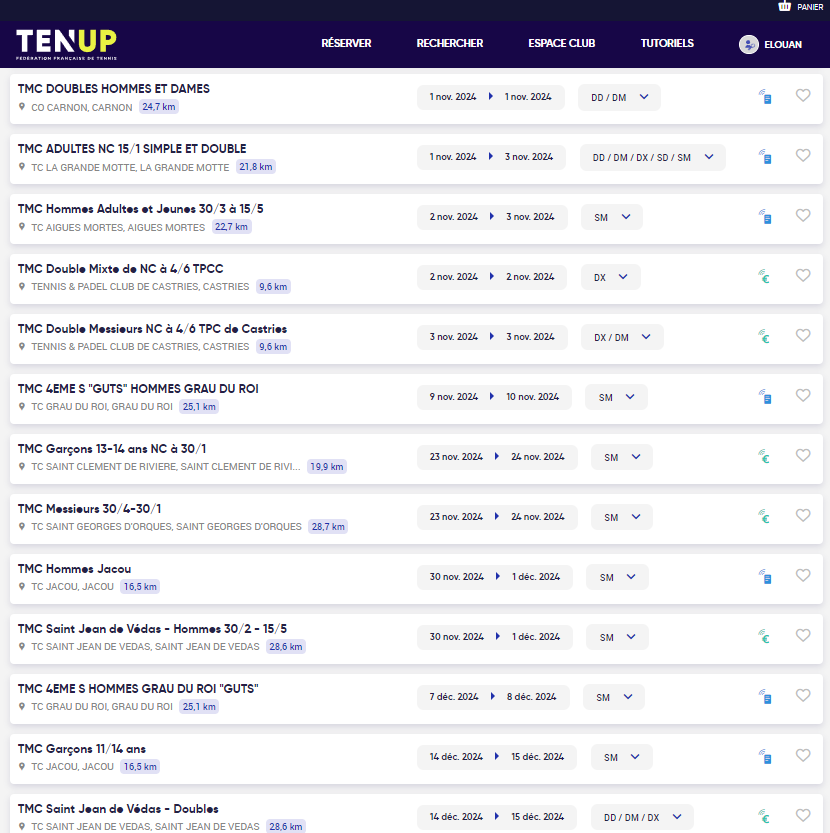Click the 19,9 km distance badge
Viewport: 830px width, 833px height.
(327, 467)
